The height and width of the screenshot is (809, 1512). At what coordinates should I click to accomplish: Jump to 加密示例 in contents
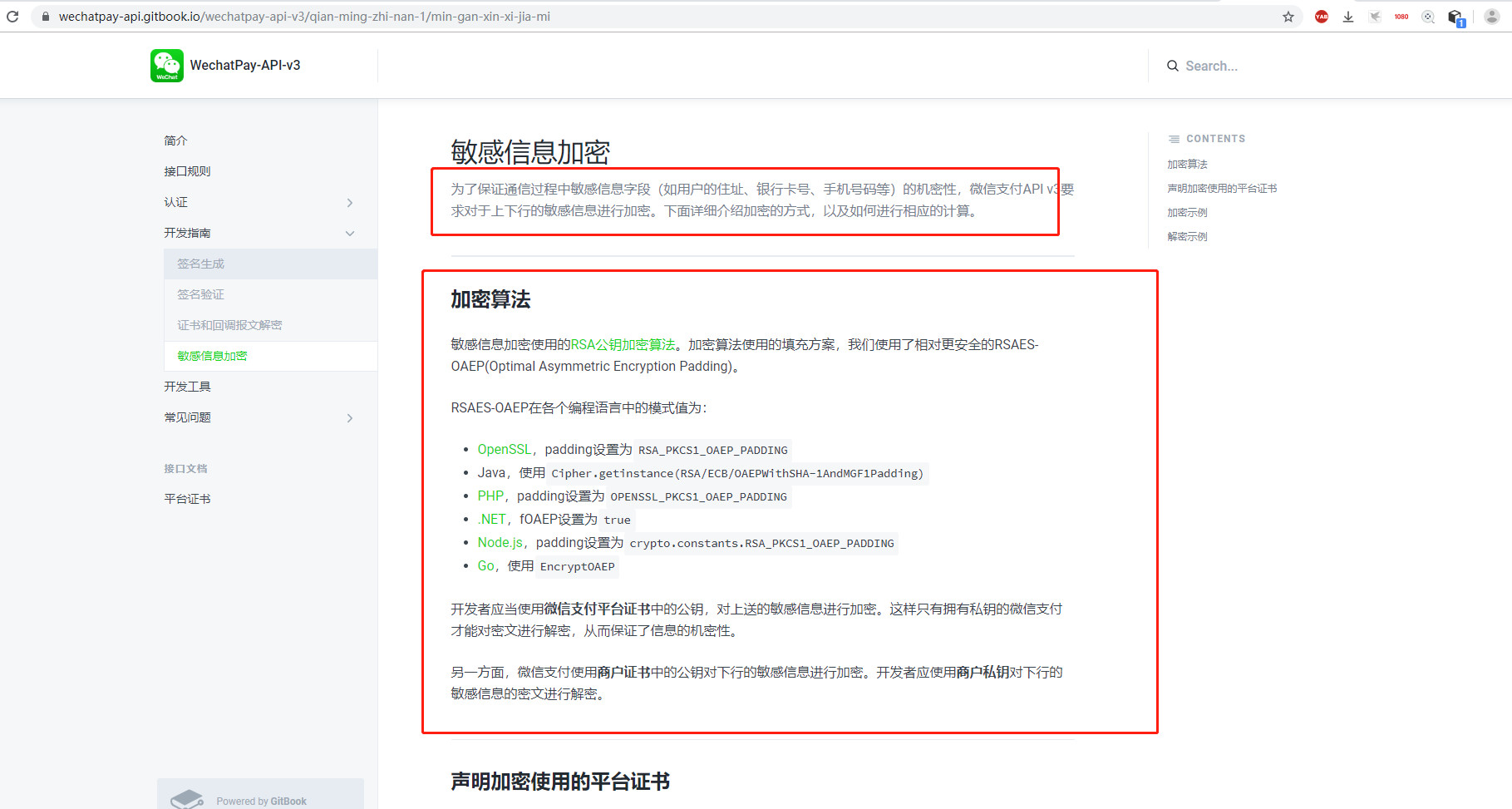1187,213
